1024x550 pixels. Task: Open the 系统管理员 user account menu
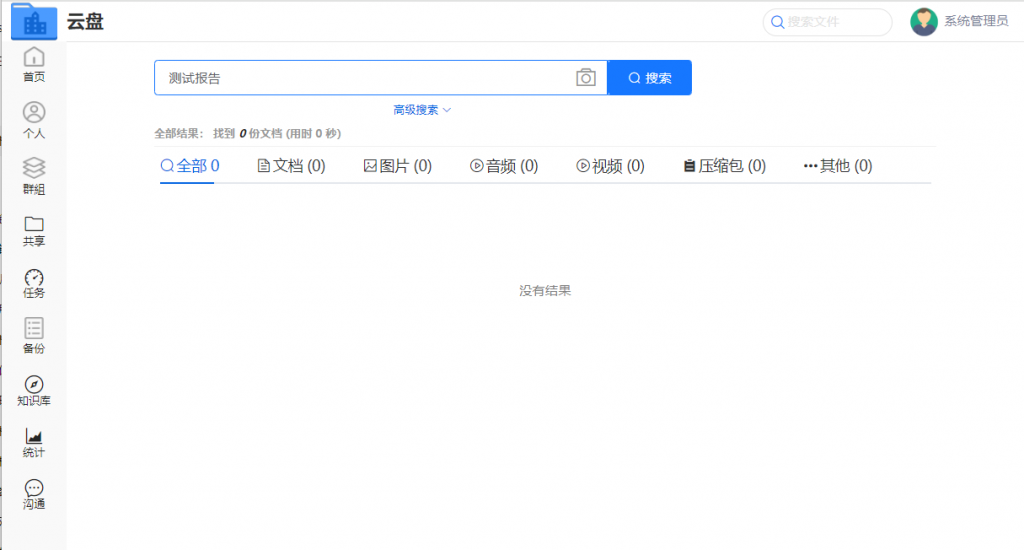(959, 21)
